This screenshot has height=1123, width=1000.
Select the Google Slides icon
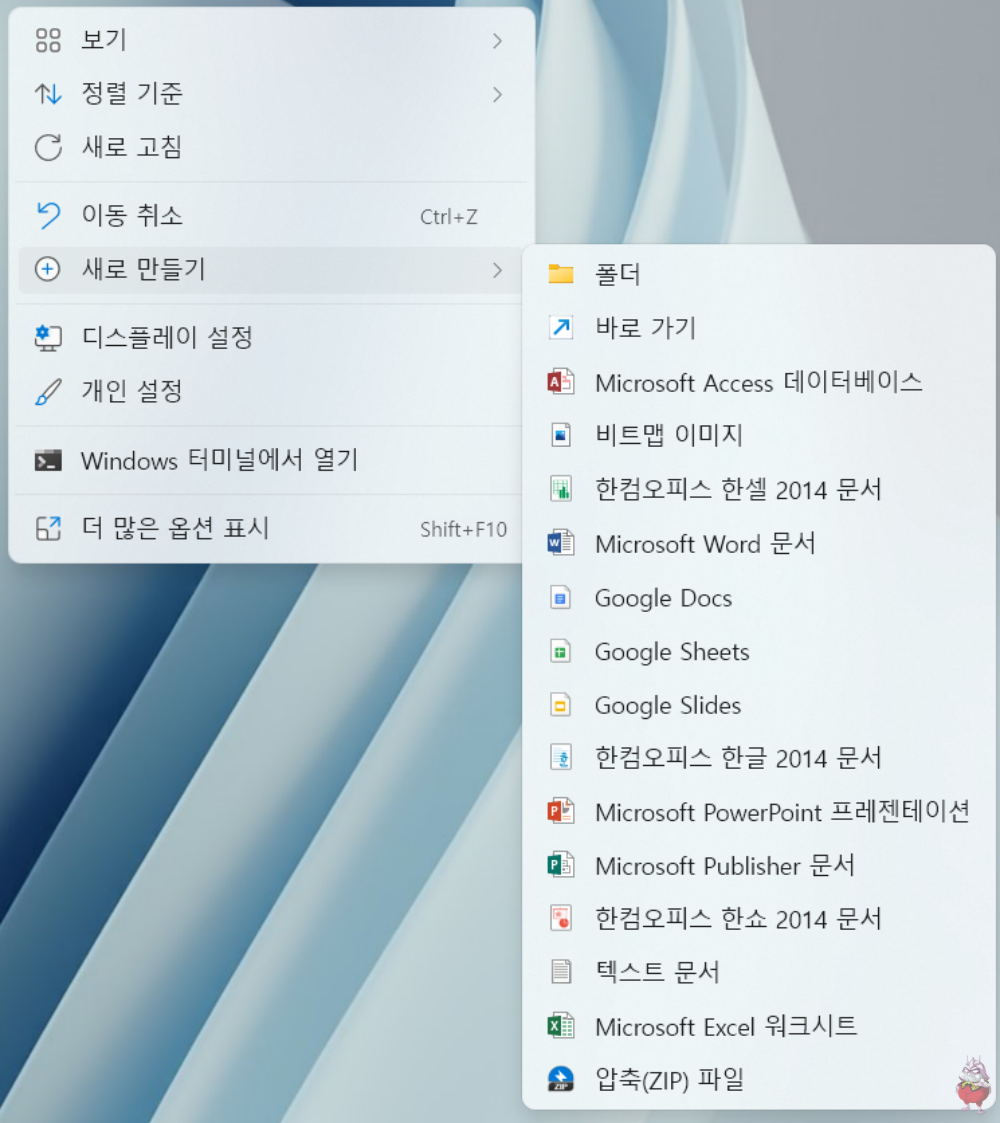(560, 705)
